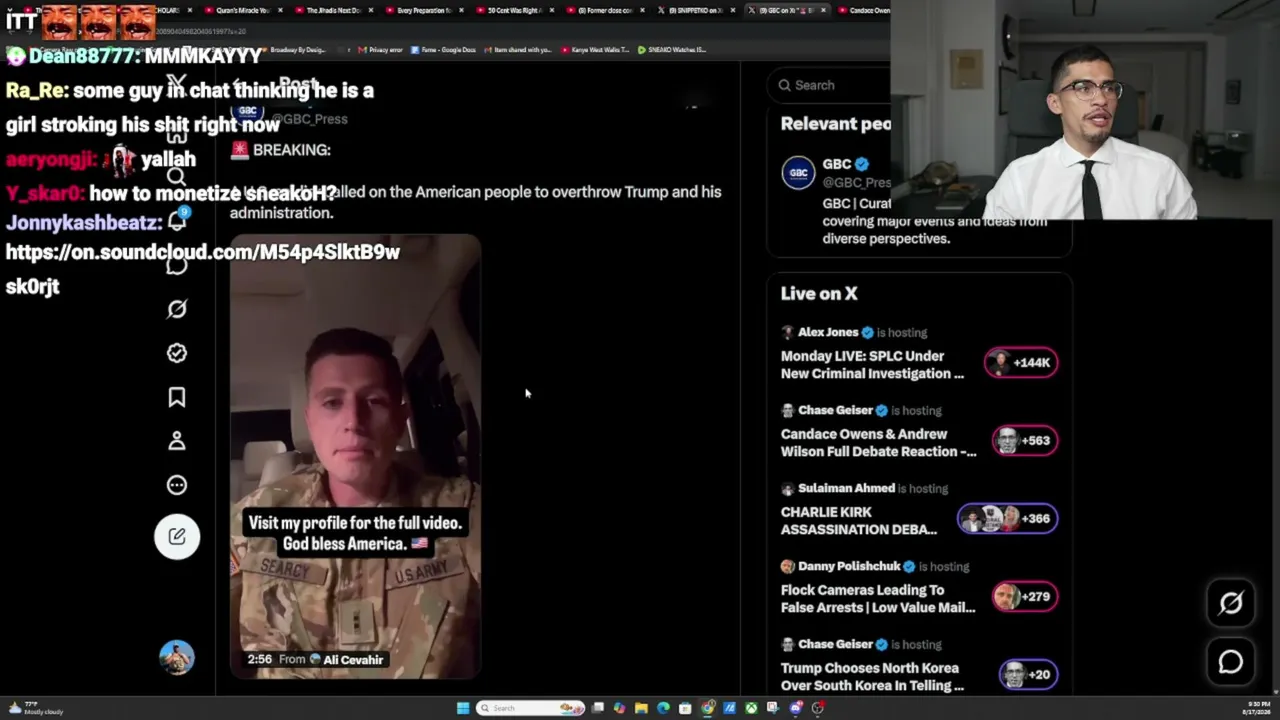Open Task View on the taskbar

tap(598, 708)
